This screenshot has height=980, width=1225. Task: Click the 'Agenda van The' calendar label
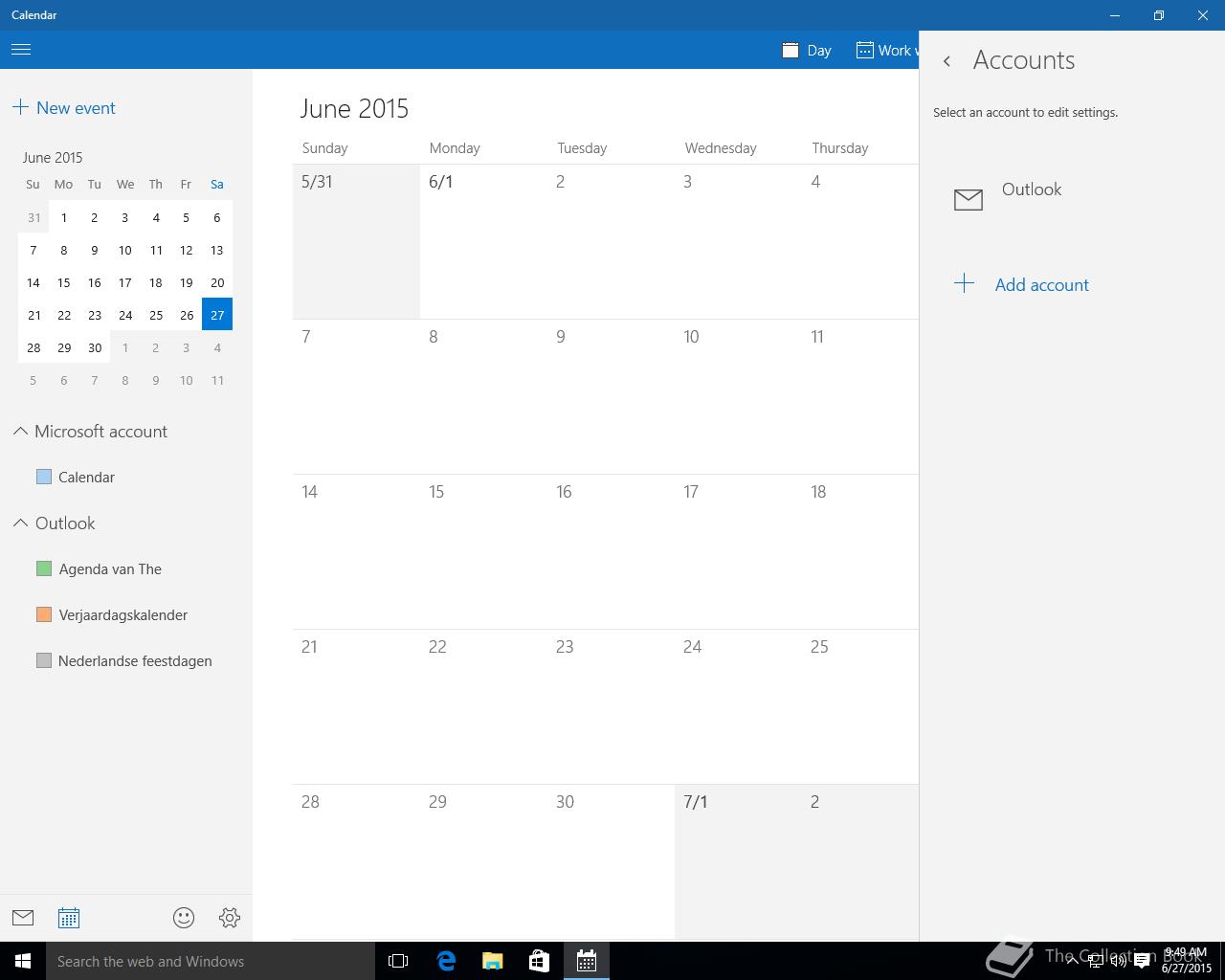pos(110,568)
